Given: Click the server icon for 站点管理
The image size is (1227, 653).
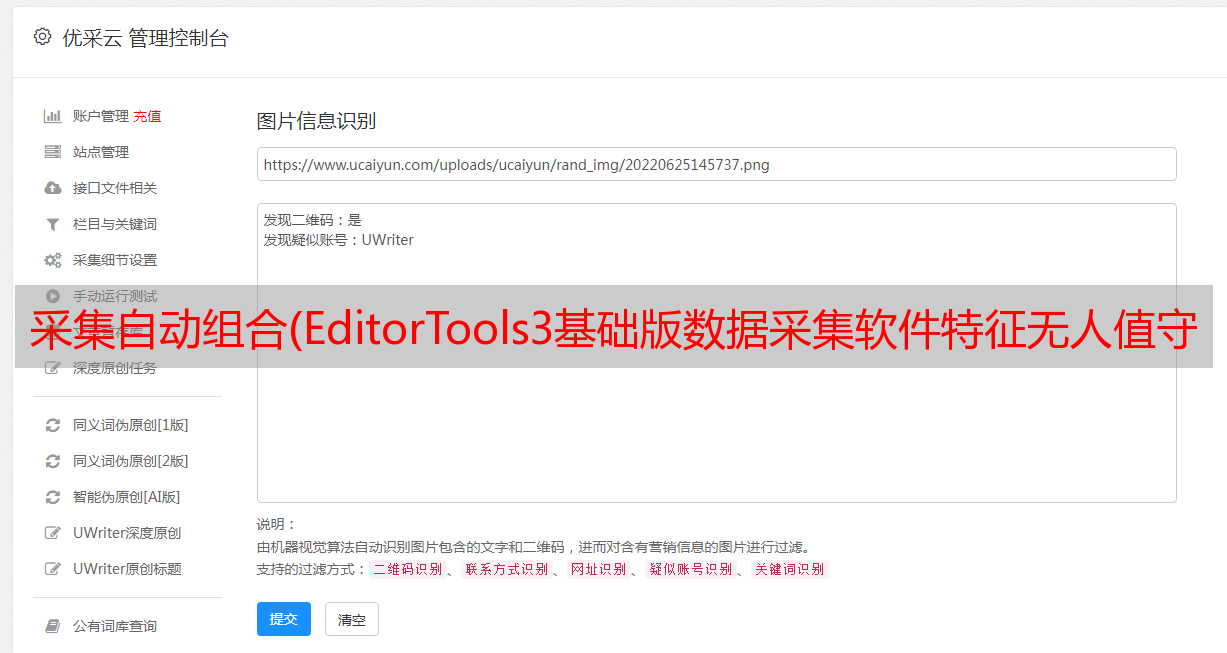Looking at the screenshot, I should tap(53, 152).
